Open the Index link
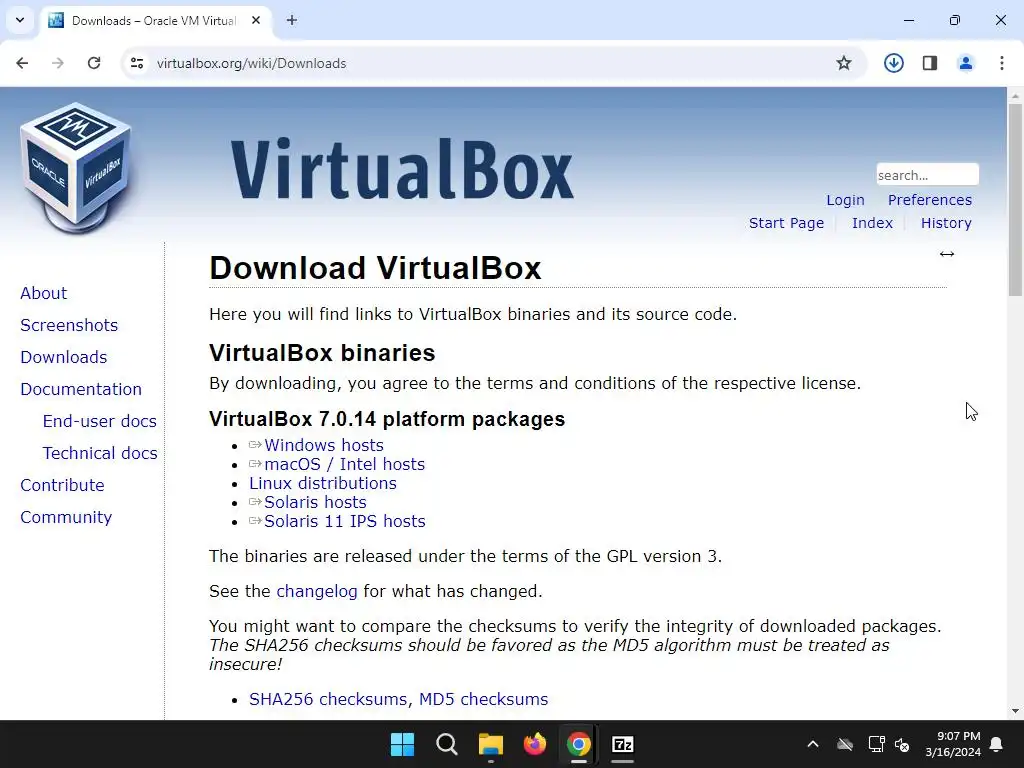 (x=872, y=223)
